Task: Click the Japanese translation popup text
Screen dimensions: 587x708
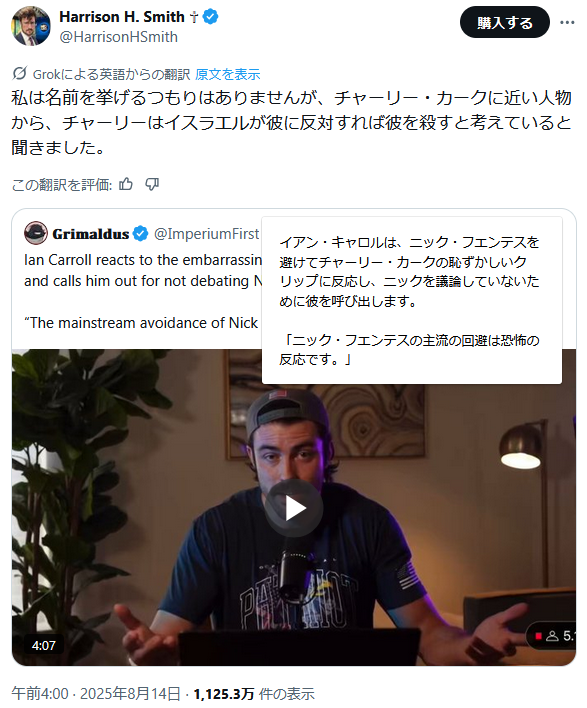Action: [410, 301]
